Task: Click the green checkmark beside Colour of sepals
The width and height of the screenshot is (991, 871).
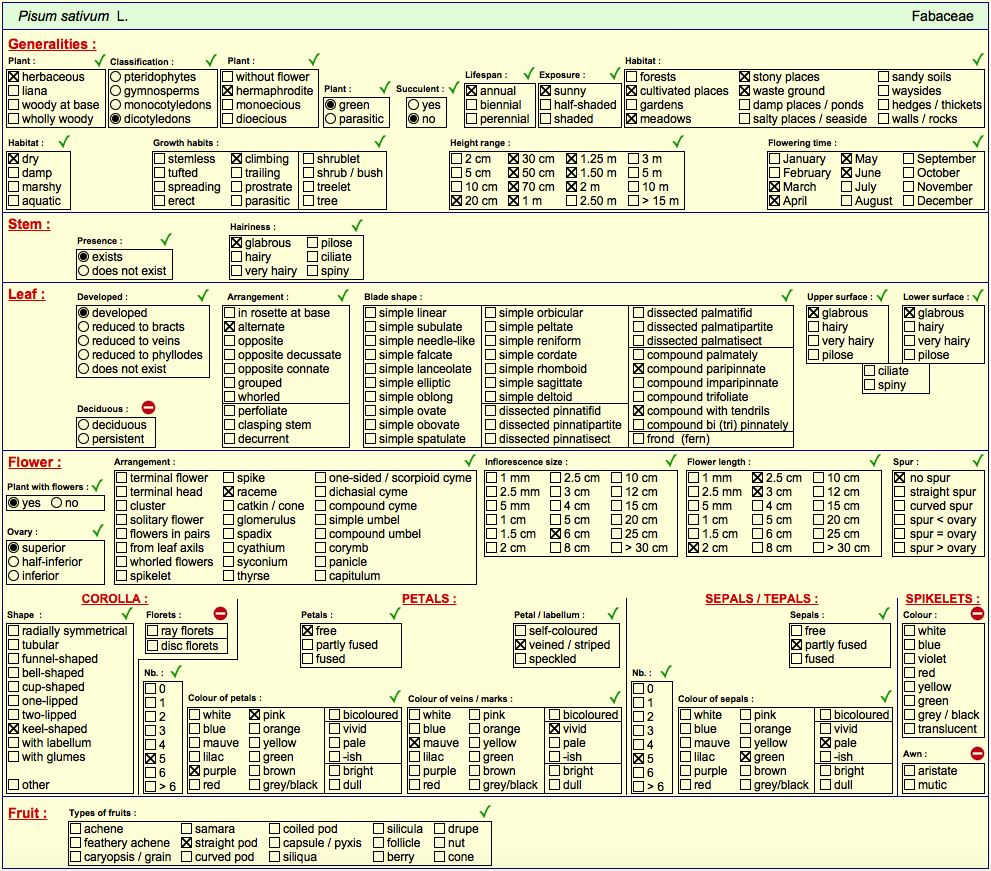Action: pyautogui.click(x=886, y=697)
